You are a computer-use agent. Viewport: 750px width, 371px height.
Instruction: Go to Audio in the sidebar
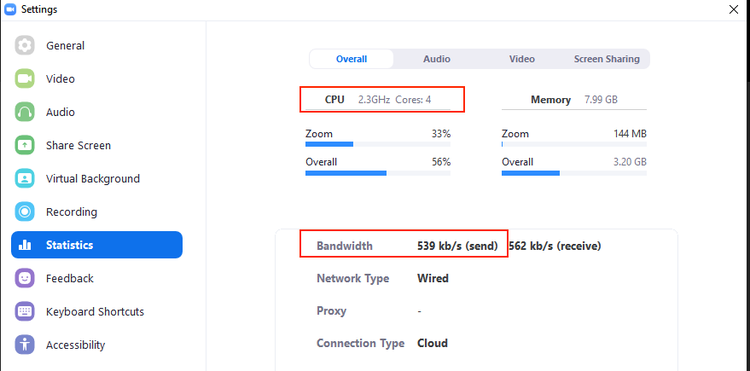[97, 112]
